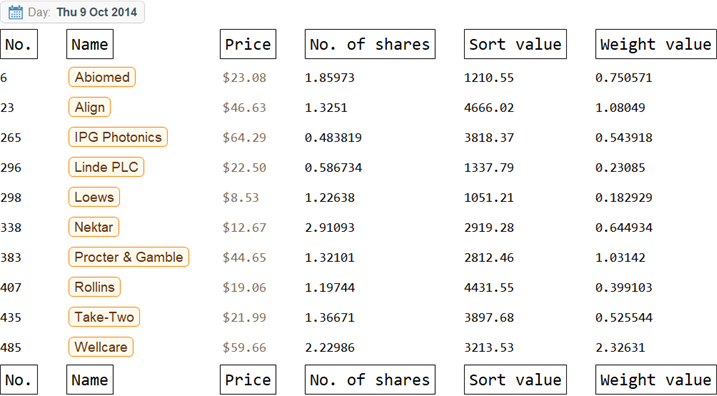This screenshot has width=717, height=396.
Task: Open the Nektar stock tag
Action: pos(94,227)
